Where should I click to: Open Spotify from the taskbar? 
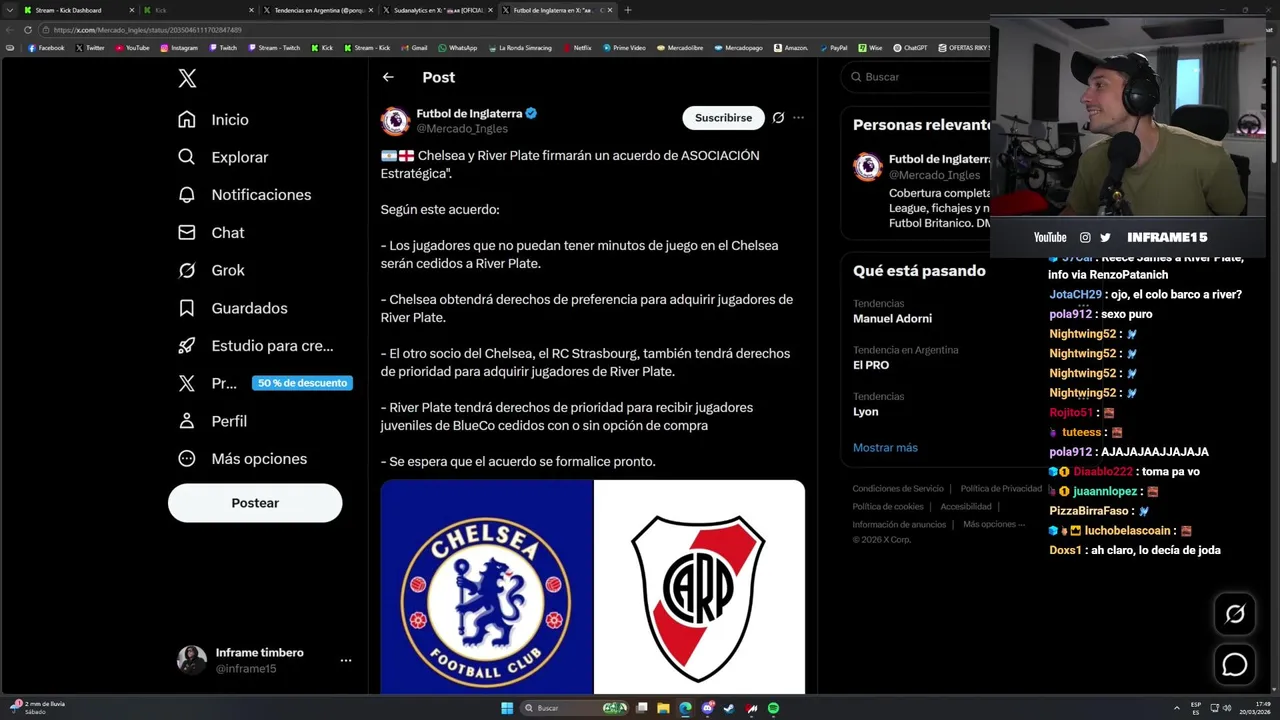(773, 708)
